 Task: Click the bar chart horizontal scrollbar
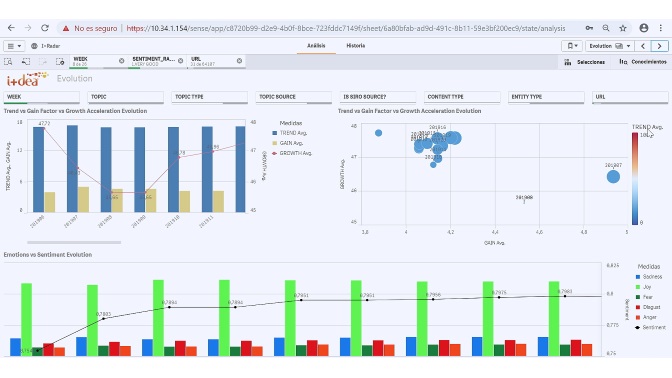click(x=74, y=243)
